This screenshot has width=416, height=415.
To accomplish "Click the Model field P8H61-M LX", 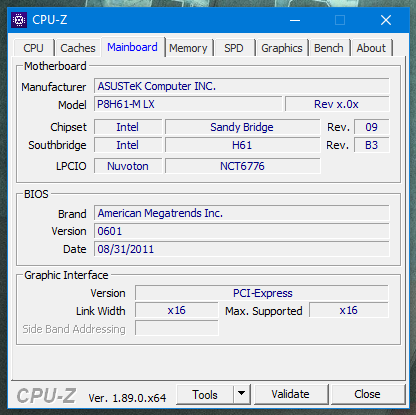I will [188, 104].
